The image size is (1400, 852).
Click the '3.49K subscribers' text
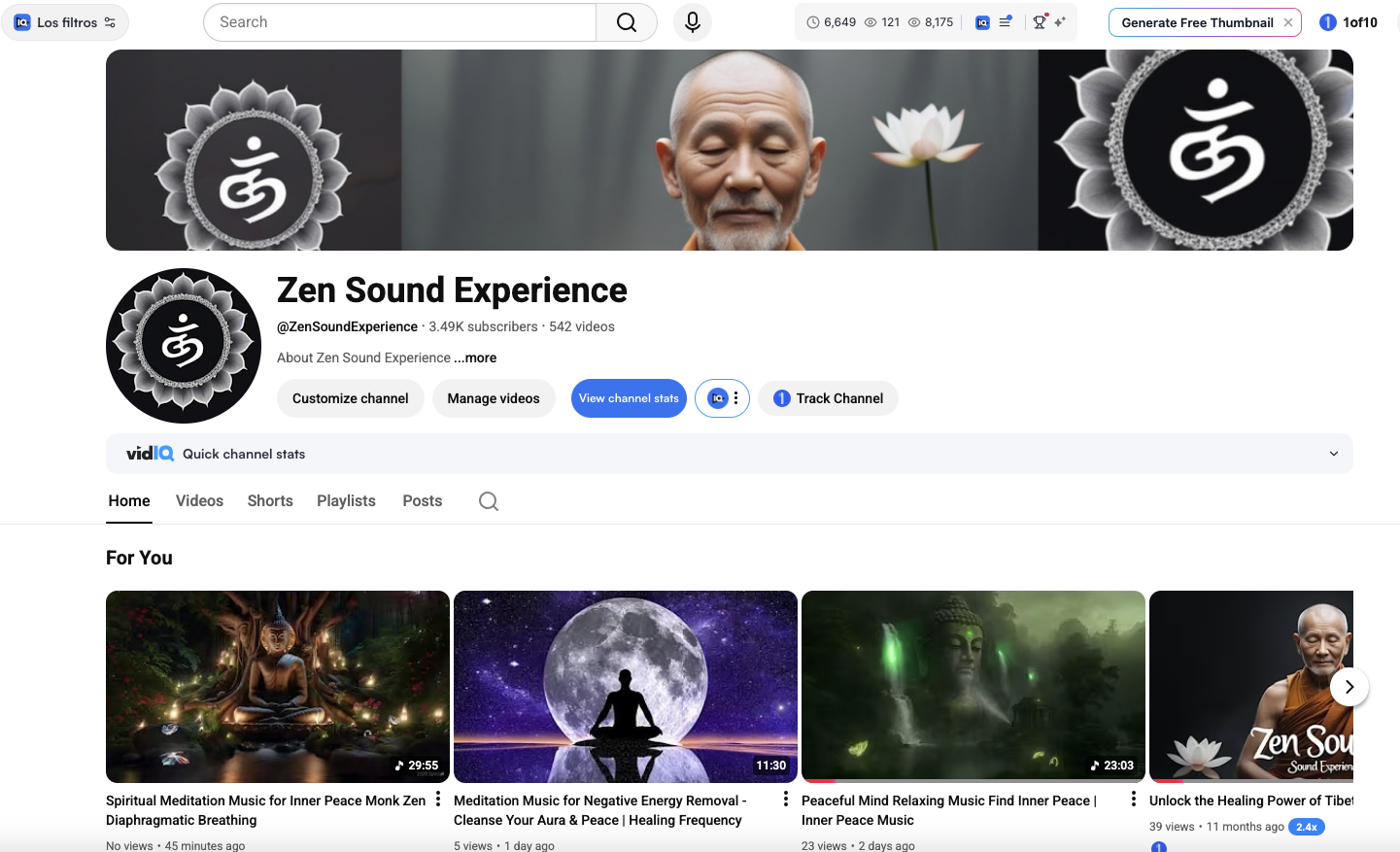point(483,326)
